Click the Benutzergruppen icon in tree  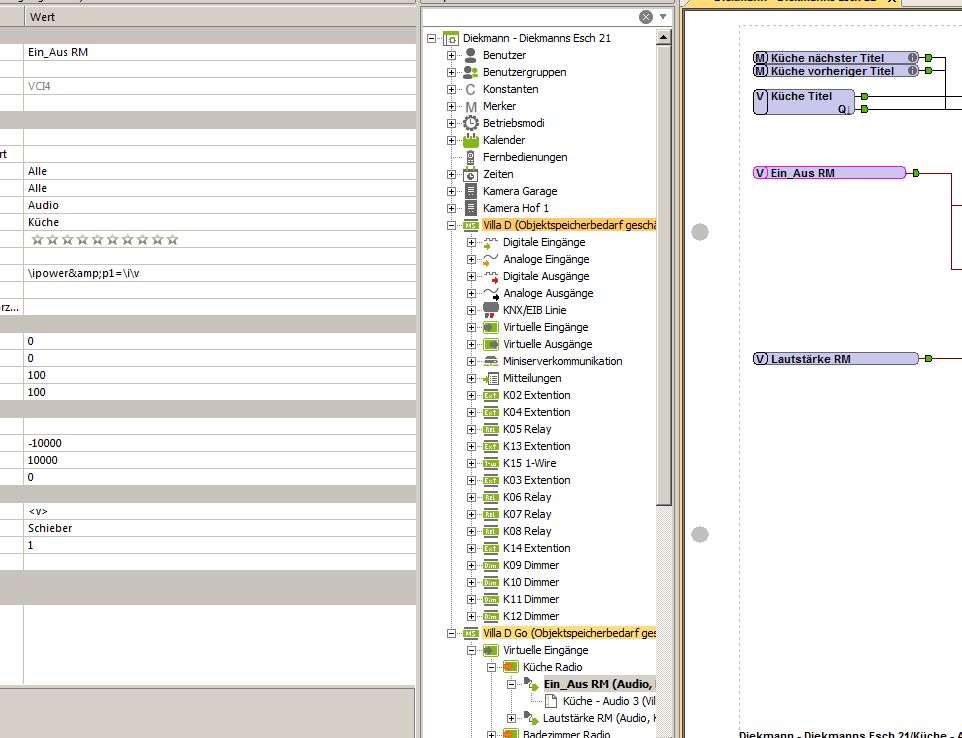pyautogui.click(x=471, y=72)
